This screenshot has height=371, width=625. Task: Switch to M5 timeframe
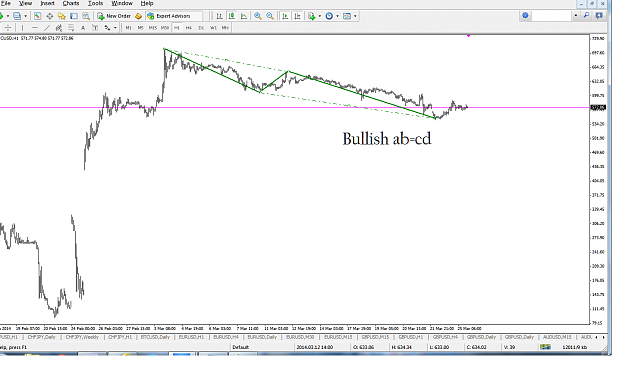pos(140,28)
